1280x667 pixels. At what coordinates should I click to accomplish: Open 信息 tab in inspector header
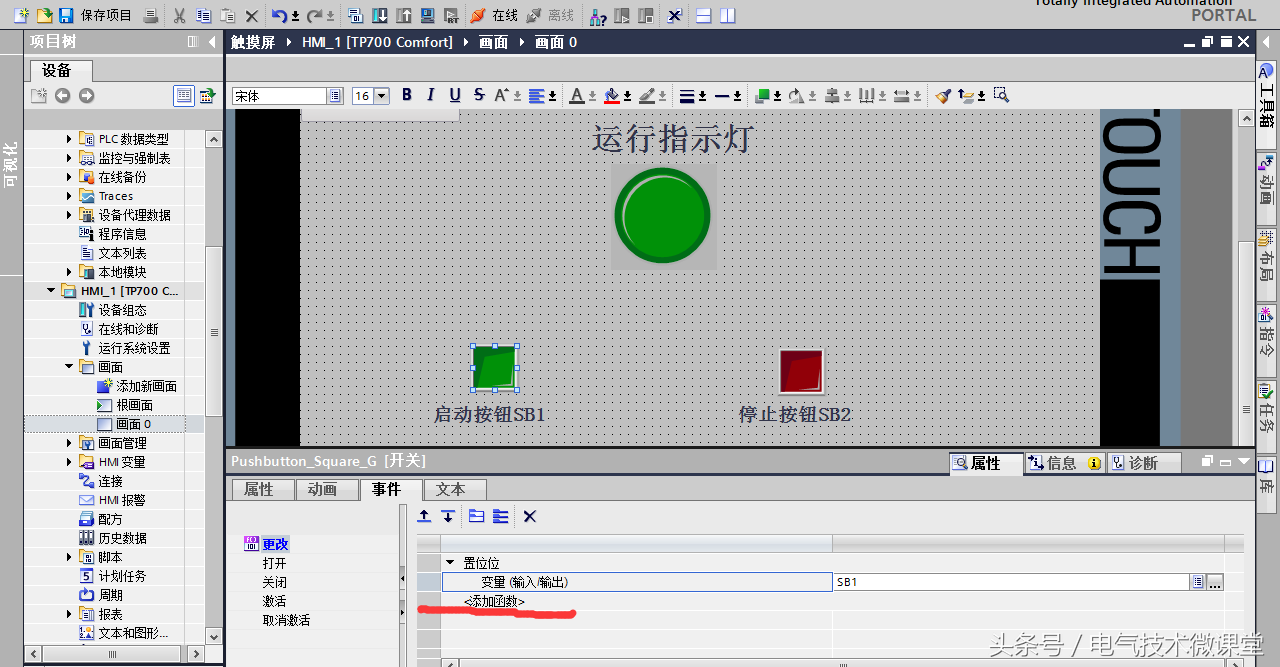1063,463
